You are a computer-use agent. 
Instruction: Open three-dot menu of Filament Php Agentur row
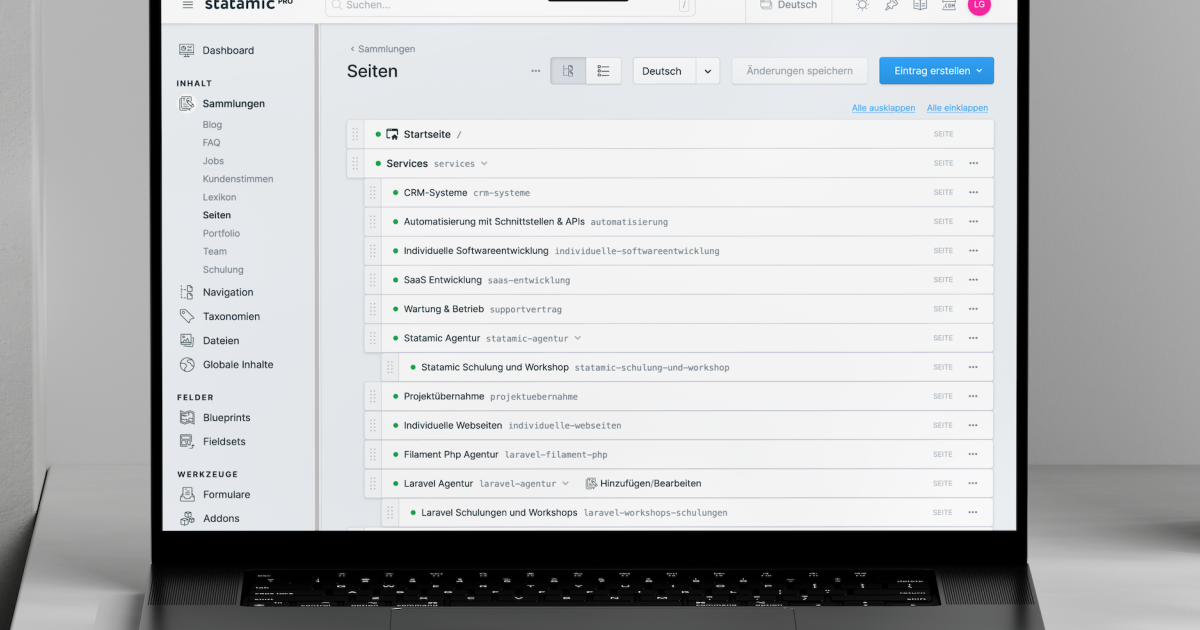[x=973, y=454]
